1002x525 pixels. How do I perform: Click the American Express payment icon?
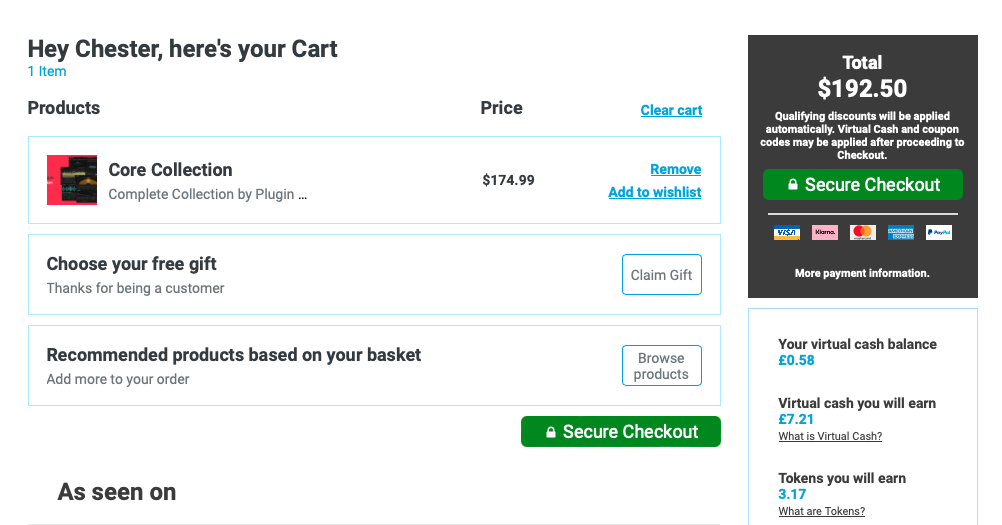click(900, 233)
